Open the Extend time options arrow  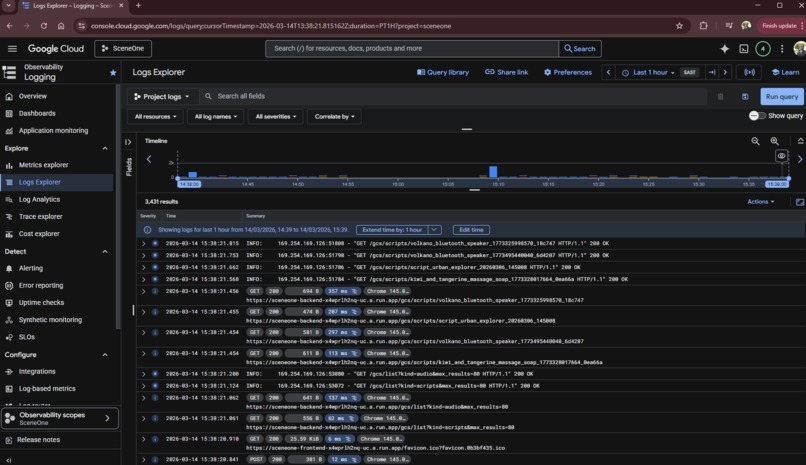434,230
